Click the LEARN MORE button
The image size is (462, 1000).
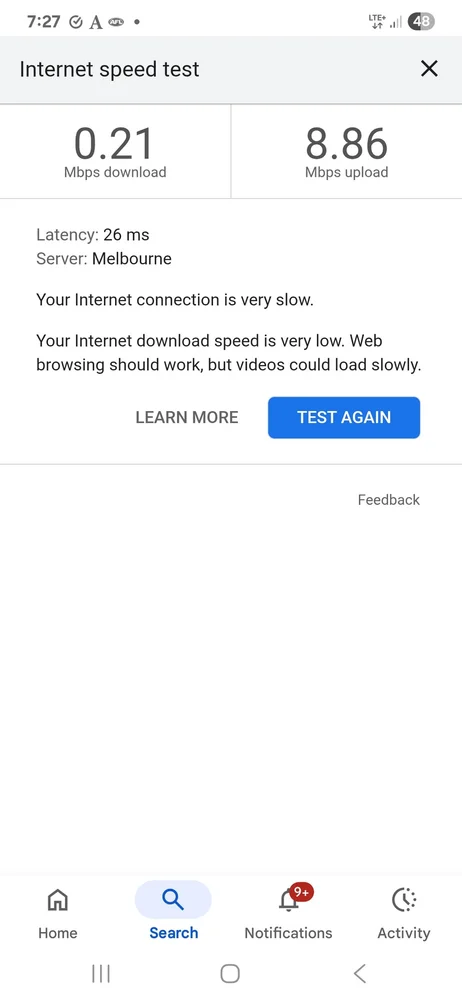(187, 417)
